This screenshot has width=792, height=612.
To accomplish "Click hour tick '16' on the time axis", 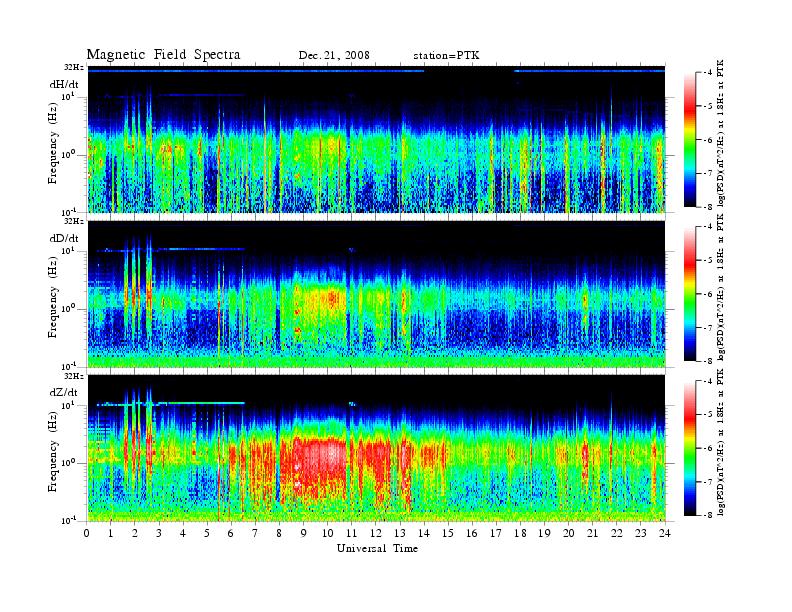I will click(x=472, y=533).
